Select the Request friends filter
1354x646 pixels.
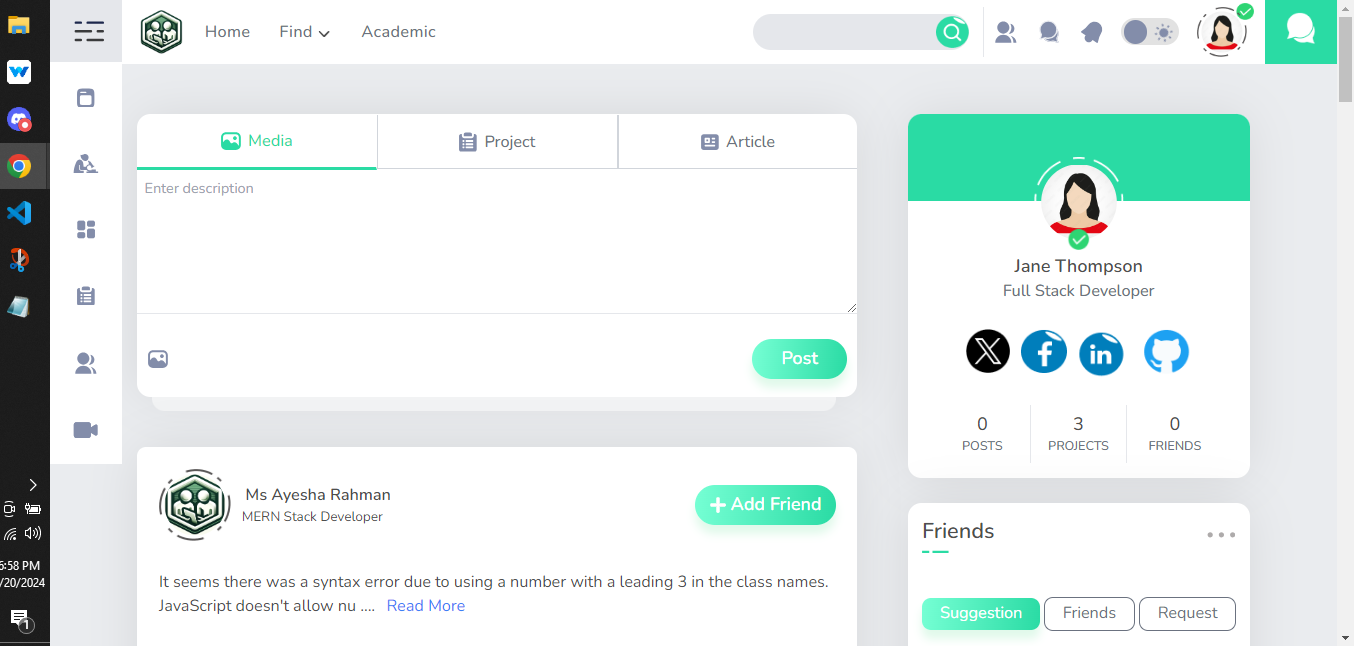tap(1187, 613)
